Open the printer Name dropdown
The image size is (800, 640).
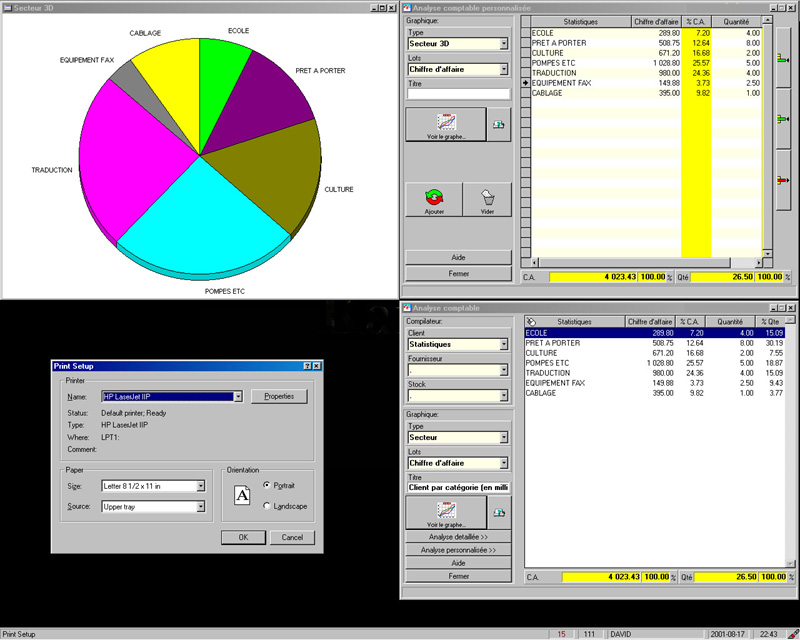(238, 397)
